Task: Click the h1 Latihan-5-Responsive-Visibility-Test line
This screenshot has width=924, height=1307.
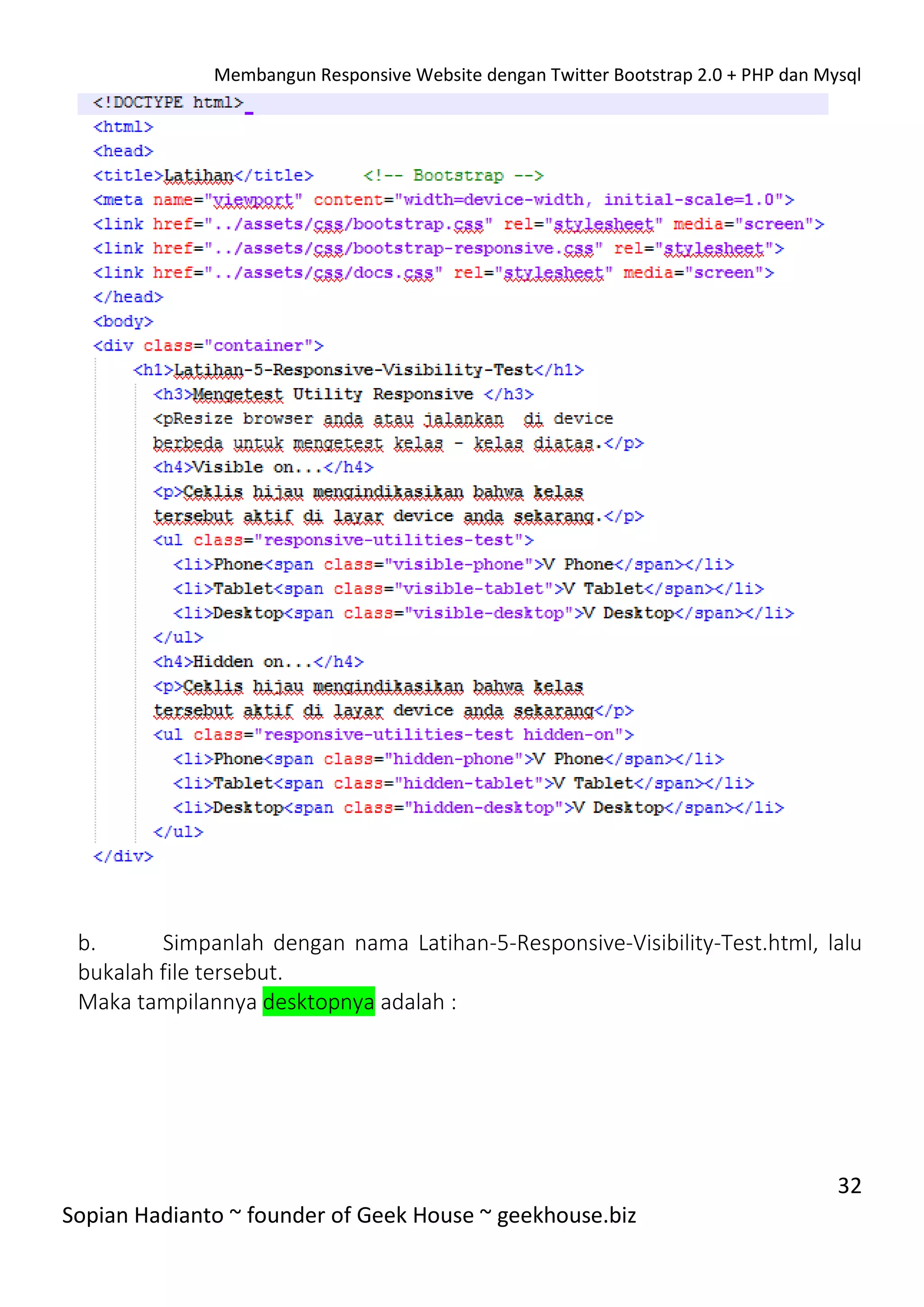Action: click(358, 371)
